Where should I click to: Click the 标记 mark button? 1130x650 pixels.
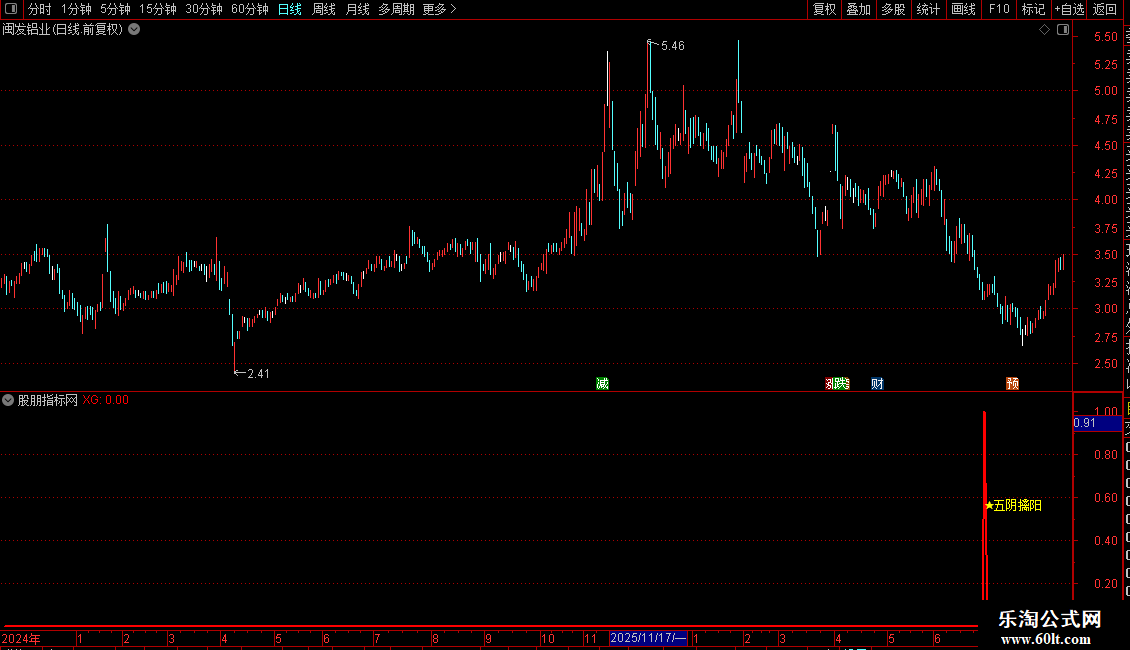1033,9
